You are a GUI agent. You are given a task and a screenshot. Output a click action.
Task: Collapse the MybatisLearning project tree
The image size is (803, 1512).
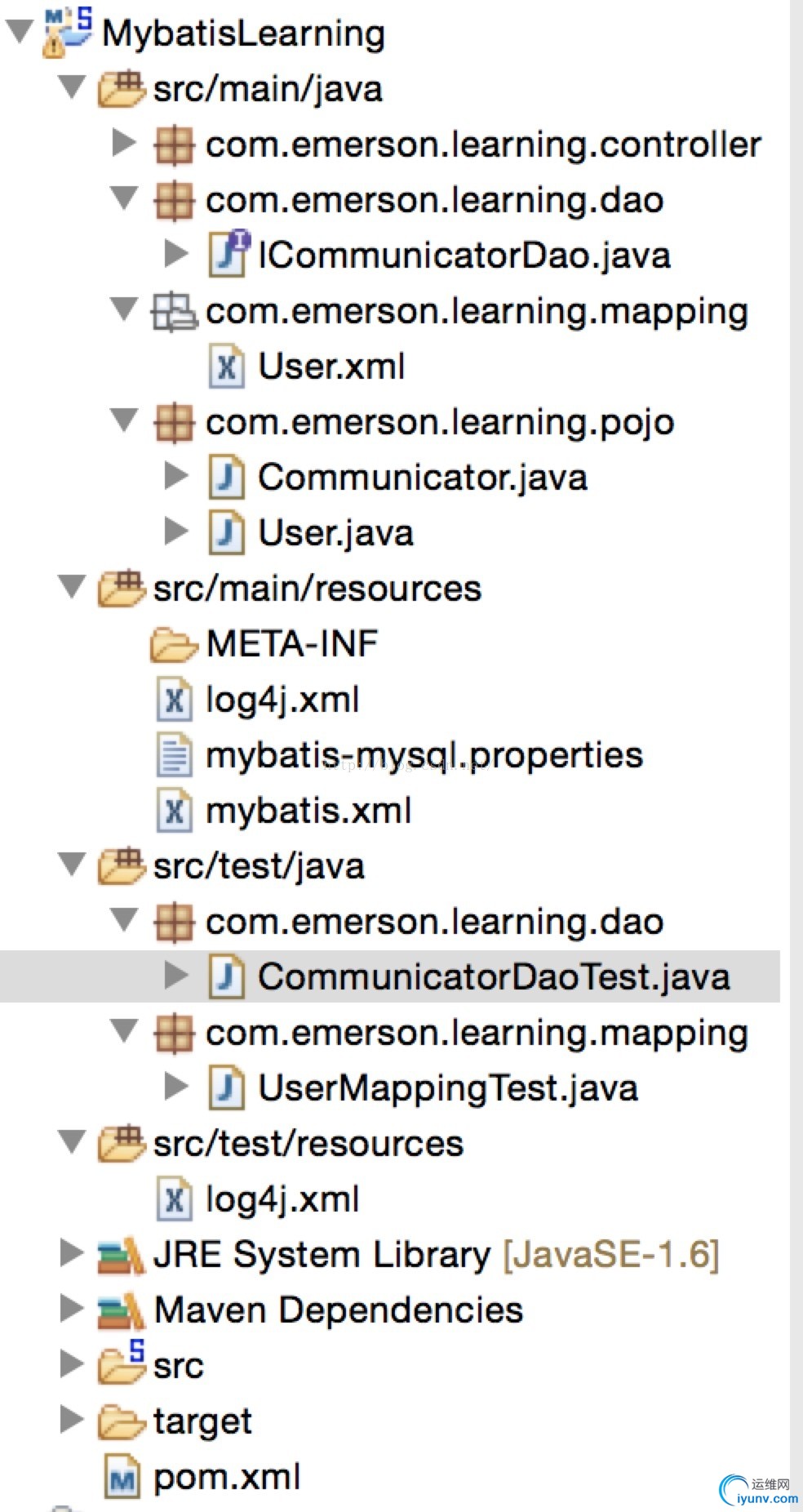click(19, 33)
